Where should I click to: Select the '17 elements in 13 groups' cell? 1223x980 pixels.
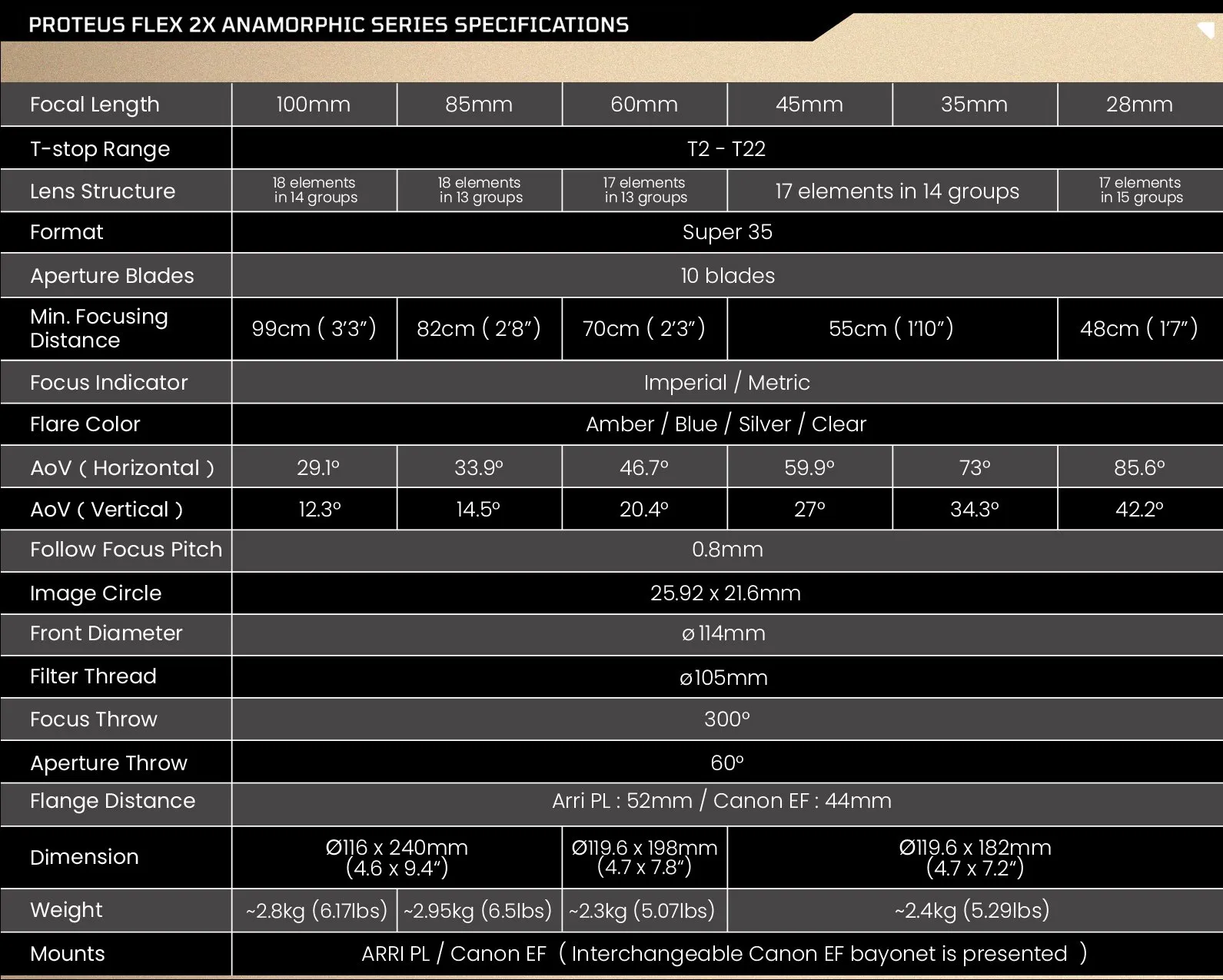click(x=646, y=190)
